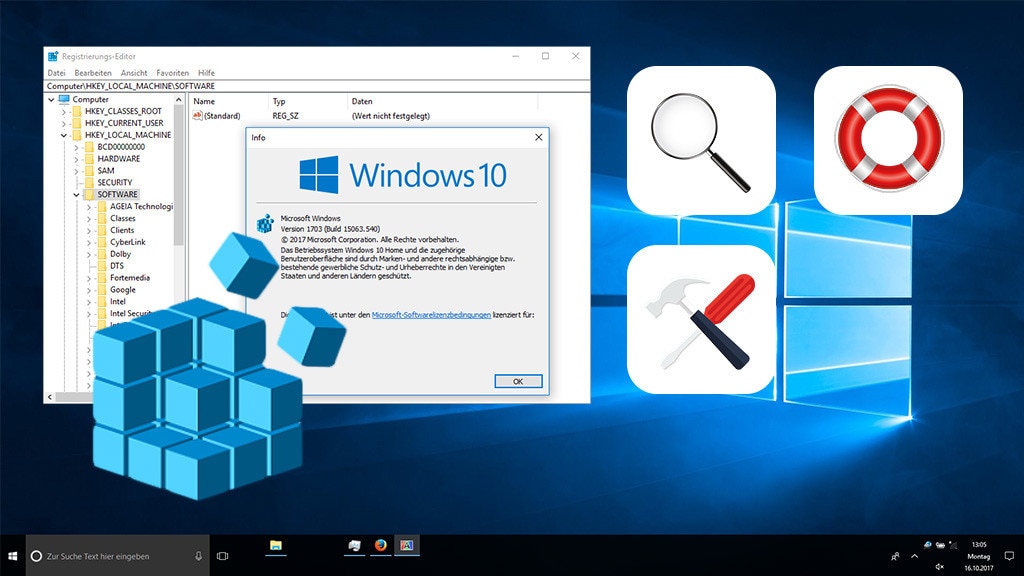Click the Microsoft Windows cube icon in Info
Image resolution: width=1024 pixels, height=576 pixels.
pyautogui.click(x=265, y=223)
